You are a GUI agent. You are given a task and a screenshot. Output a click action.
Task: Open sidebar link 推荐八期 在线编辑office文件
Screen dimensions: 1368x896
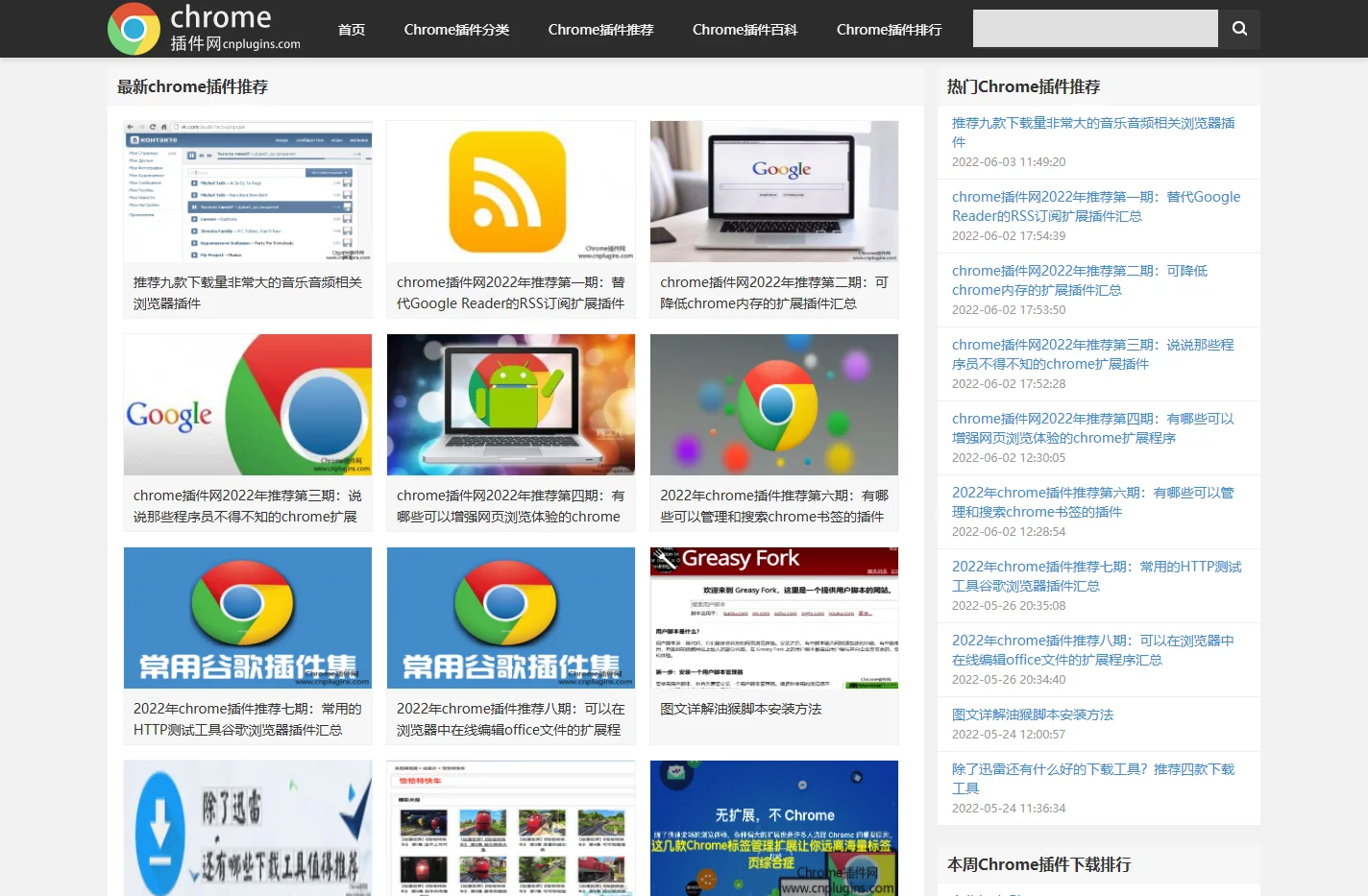[x=1093, y=650]
